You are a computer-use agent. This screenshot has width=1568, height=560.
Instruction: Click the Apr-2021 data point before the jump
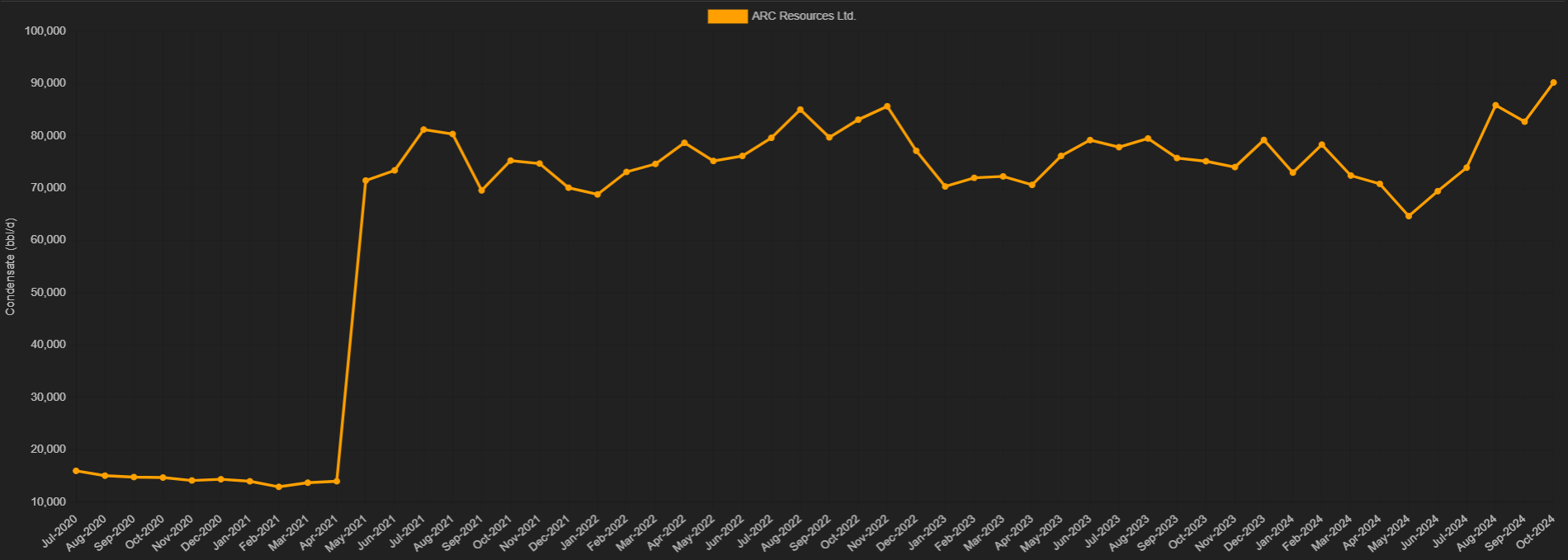pyautogui.click(x=337, y=481)
